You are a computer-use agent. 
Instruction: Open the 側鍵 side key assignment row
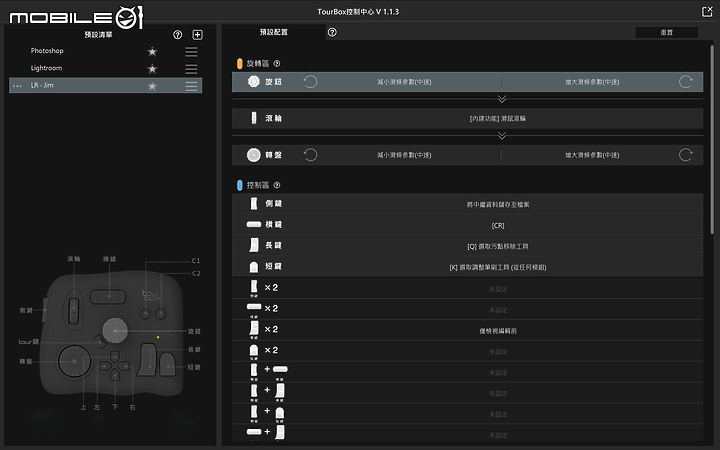[x=467, y=203]
